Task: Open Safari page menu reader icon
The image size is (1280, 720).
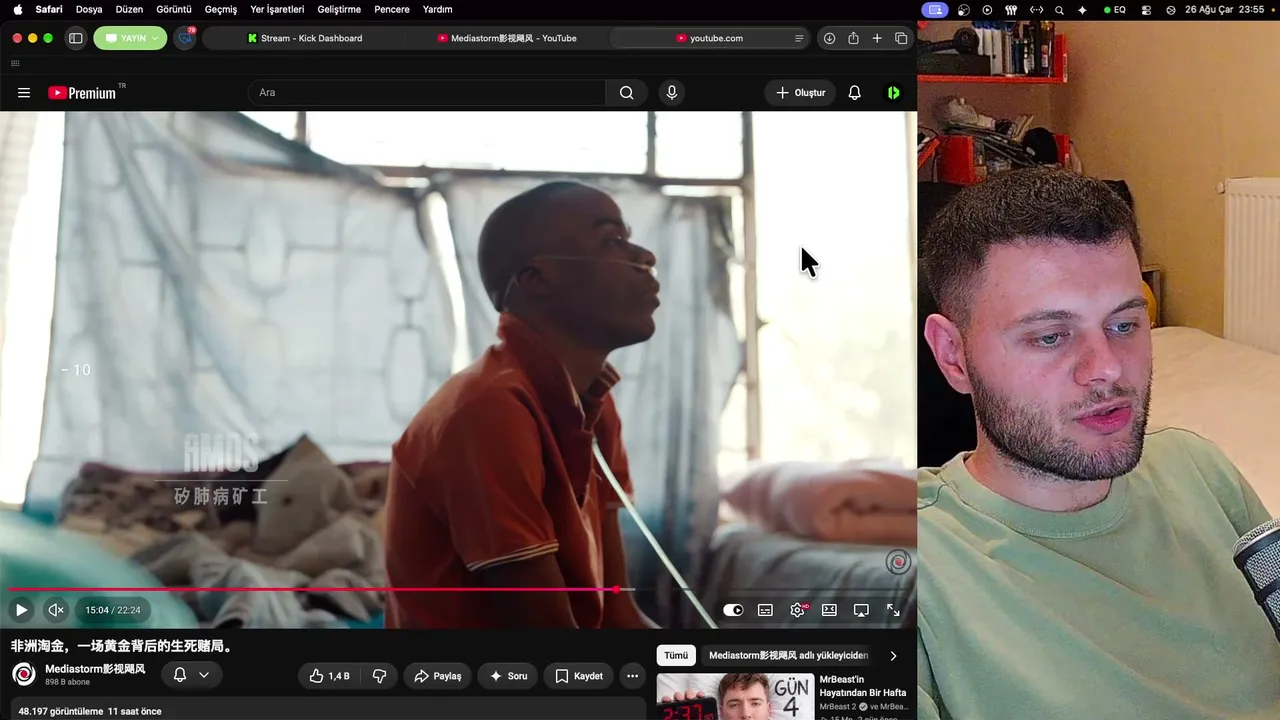Action: [799, 38]
